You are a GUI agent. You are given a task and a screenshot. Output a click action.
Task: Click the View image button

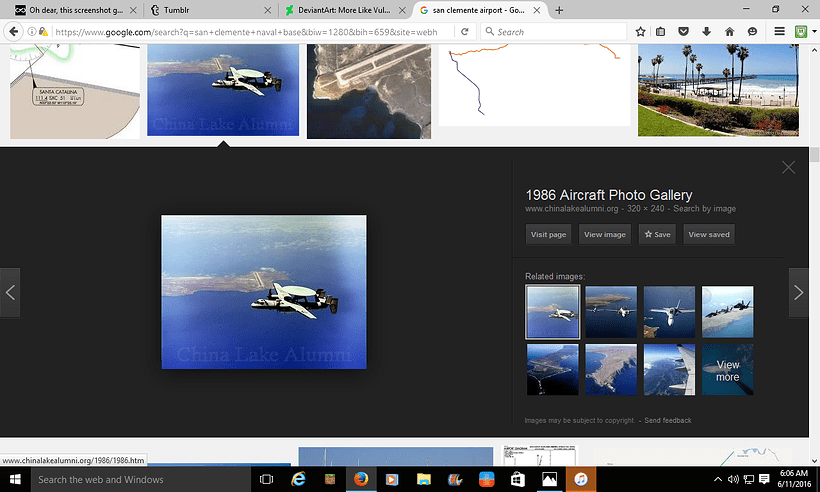605,234
